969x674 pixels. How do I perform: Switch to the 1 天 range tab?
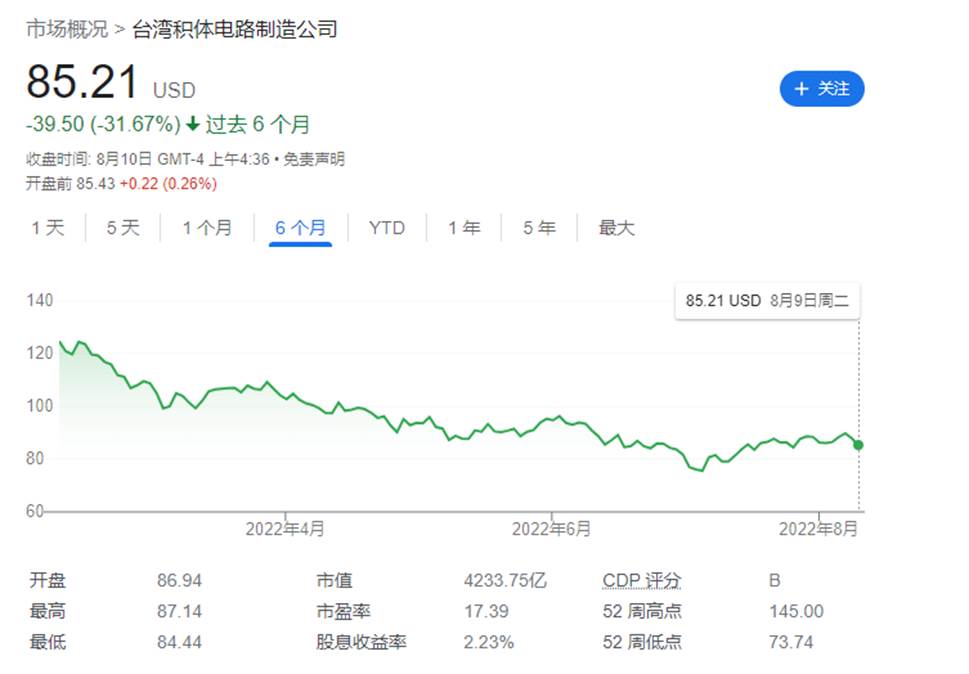[48, 228]
